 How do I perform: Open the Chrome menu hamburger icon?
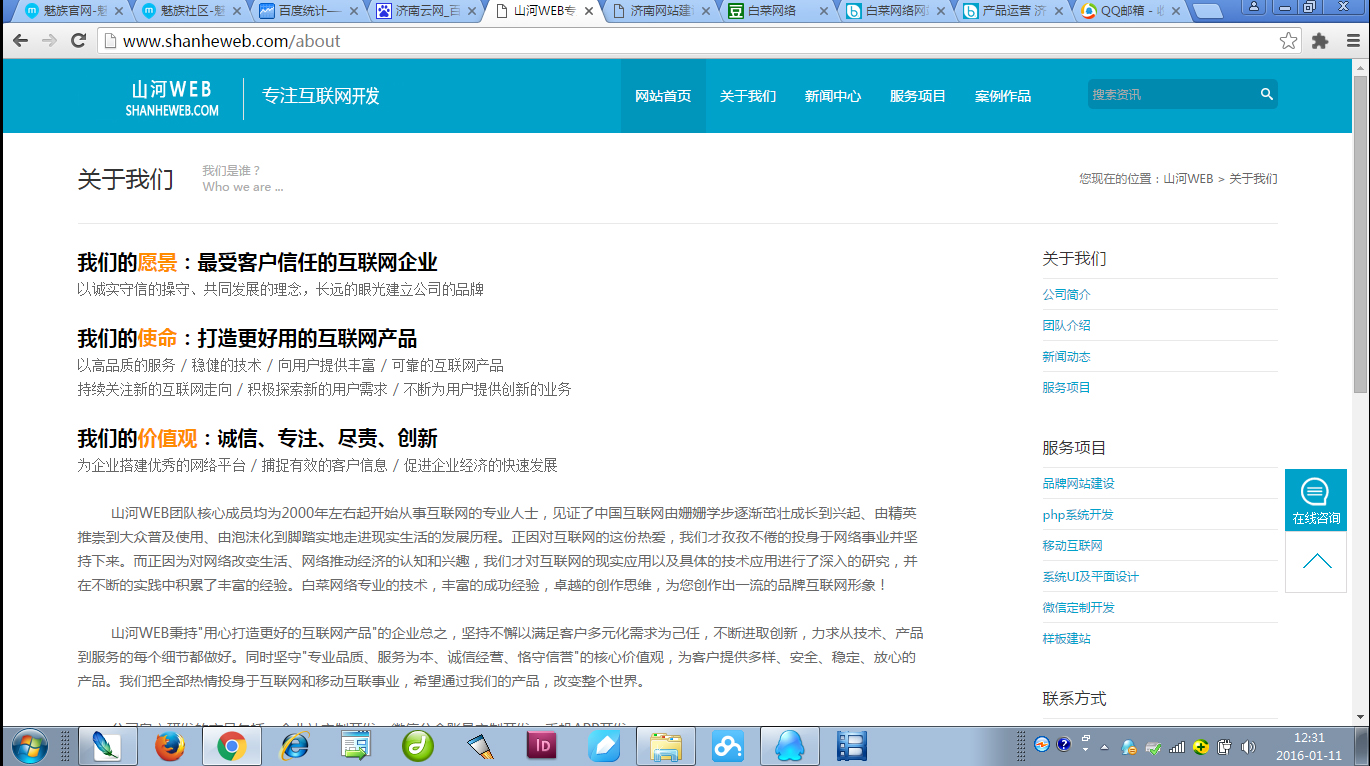1351,41
